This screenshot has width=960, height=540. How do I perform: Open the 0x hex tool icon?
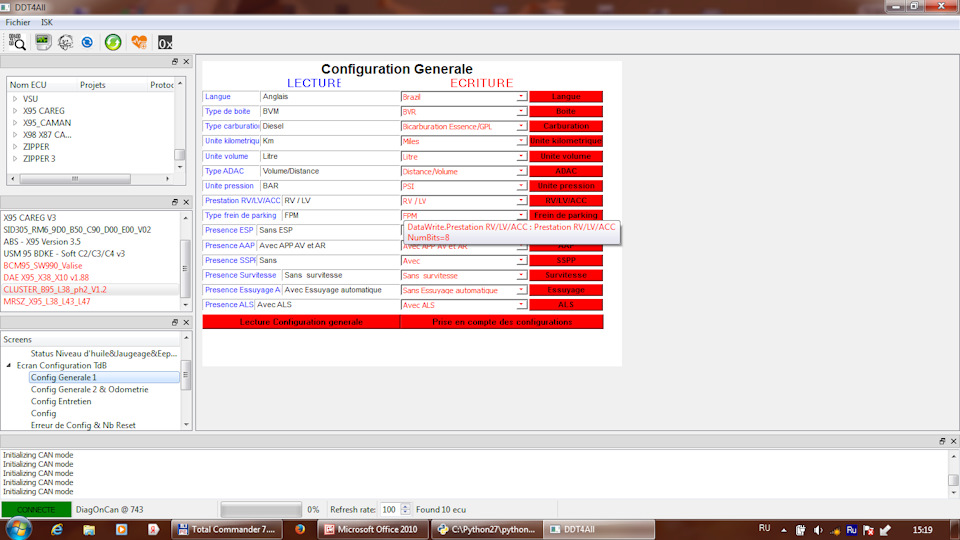click(165, 42)
